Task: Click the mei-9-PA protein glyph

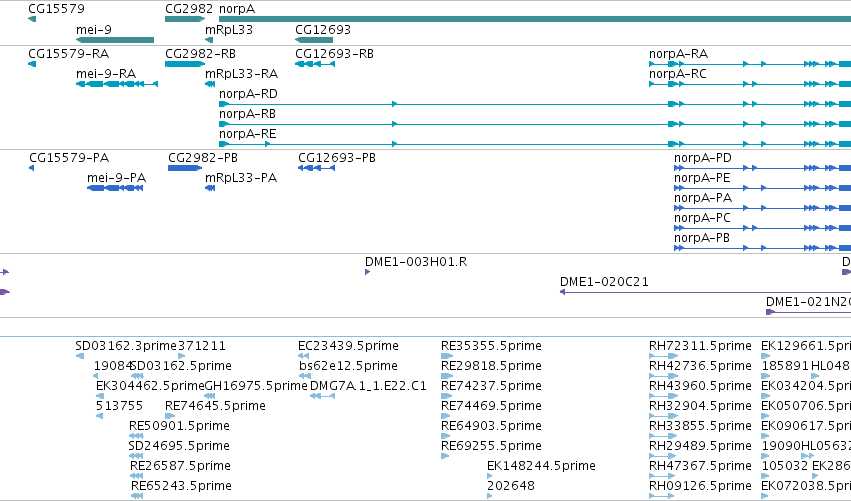Action: click(x=115, y=188)
